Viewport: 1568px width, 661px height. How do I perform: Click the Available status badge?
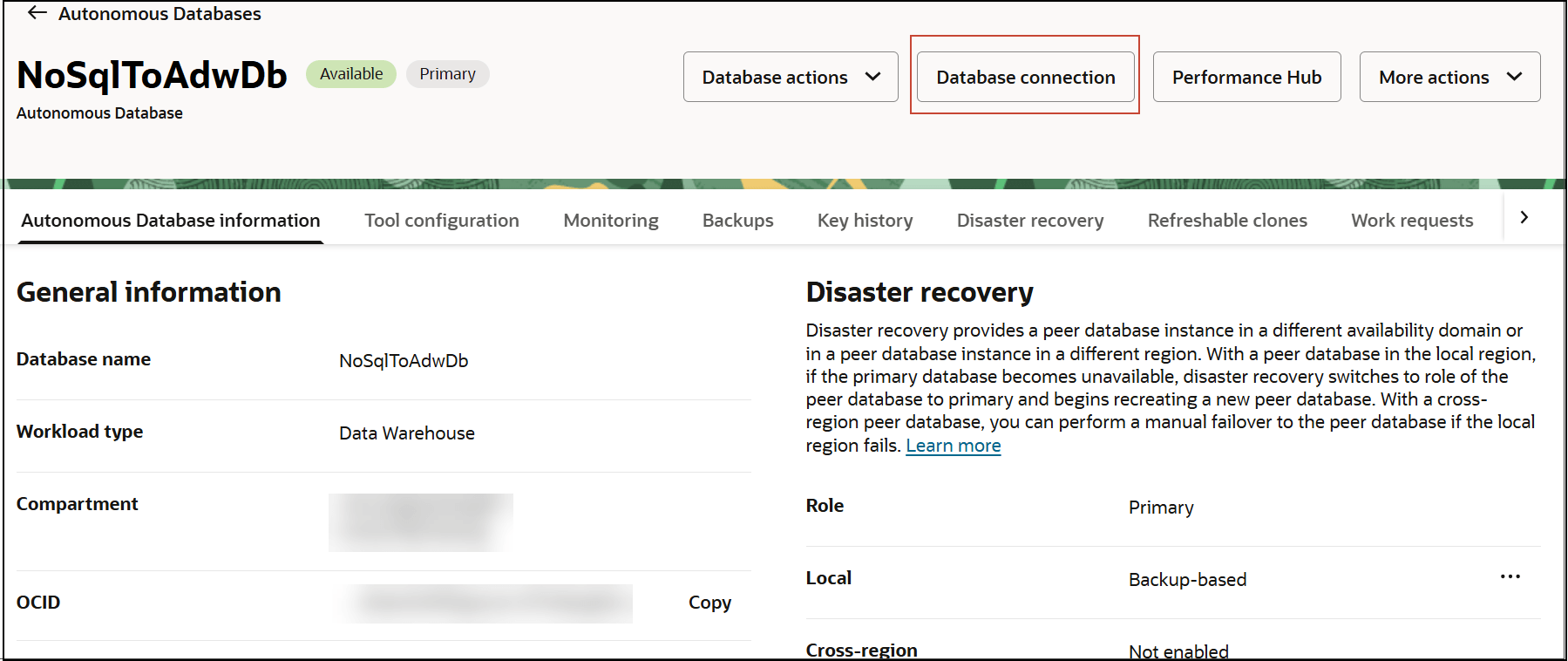point(351,74)
